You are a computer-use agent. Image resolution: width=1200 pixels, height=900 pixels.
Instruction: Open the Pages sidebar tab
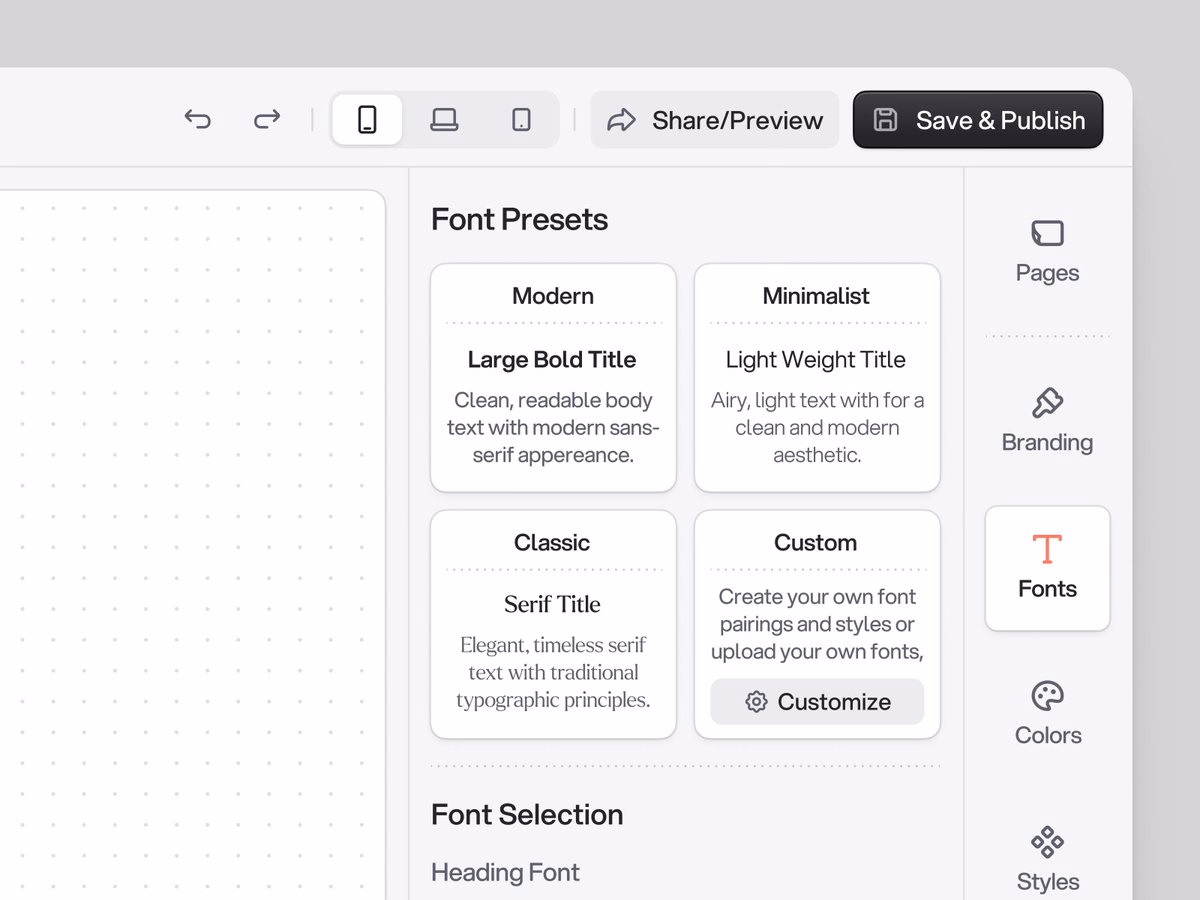point(1047,252)
